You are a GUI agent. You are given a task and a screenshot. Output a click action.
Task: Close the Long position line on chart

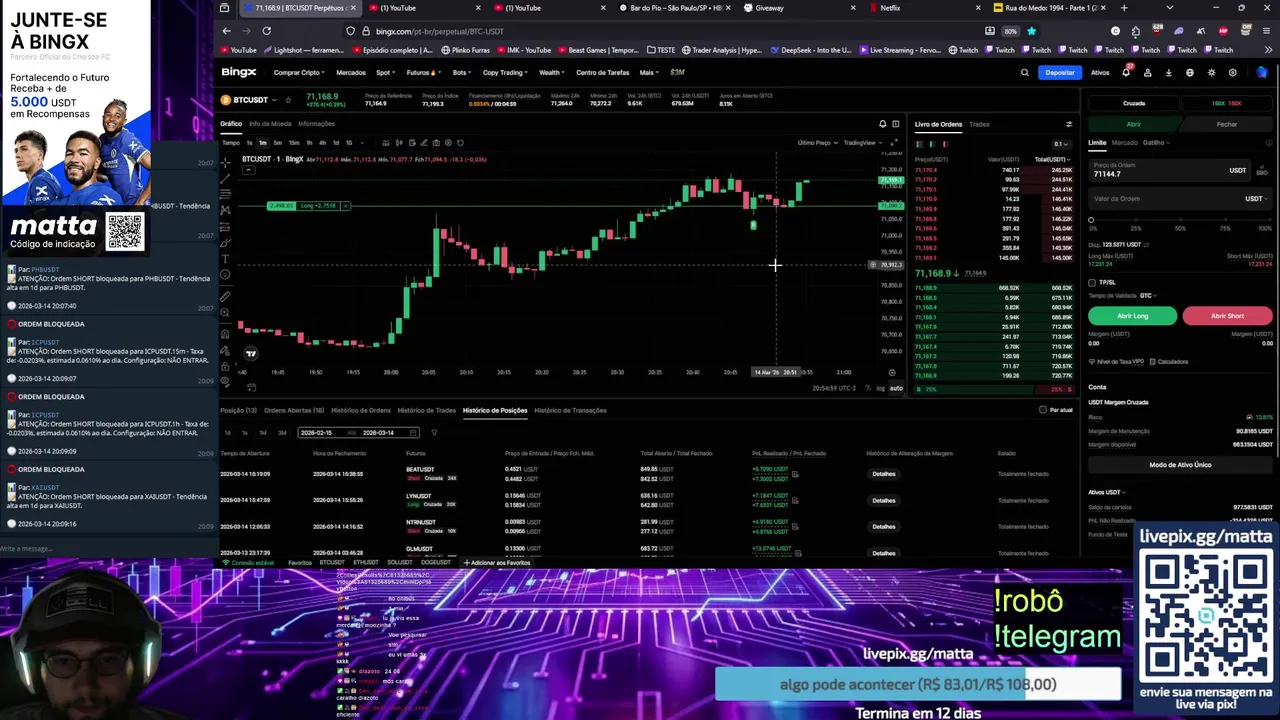[x=345, y=206]
